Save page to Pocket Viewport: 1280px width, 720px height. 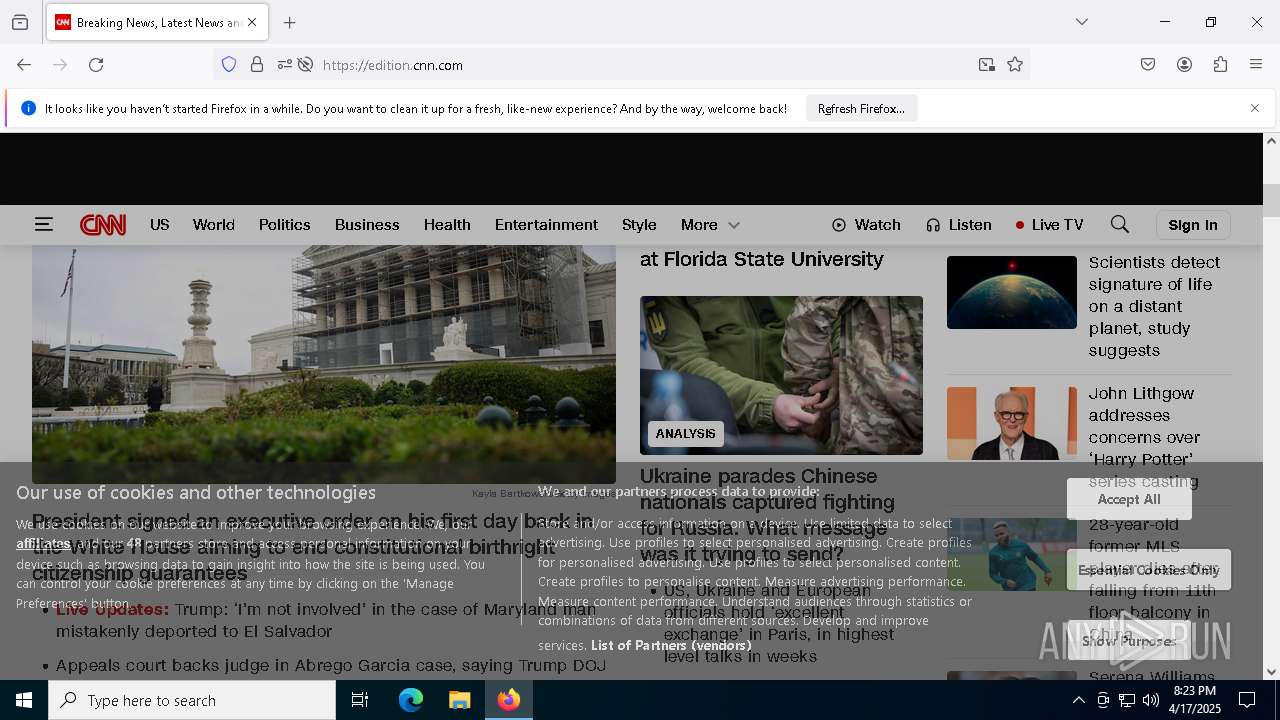1148,65
